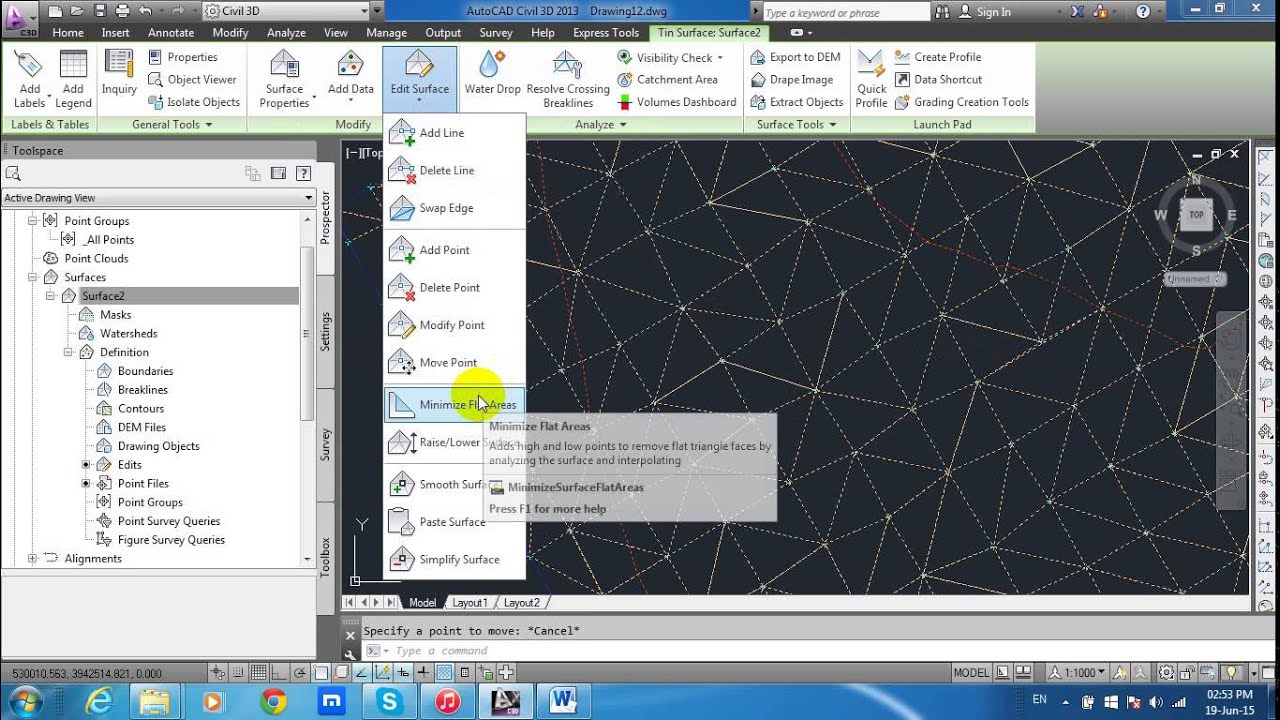Expand the Point Files node

tap(86, 484)
